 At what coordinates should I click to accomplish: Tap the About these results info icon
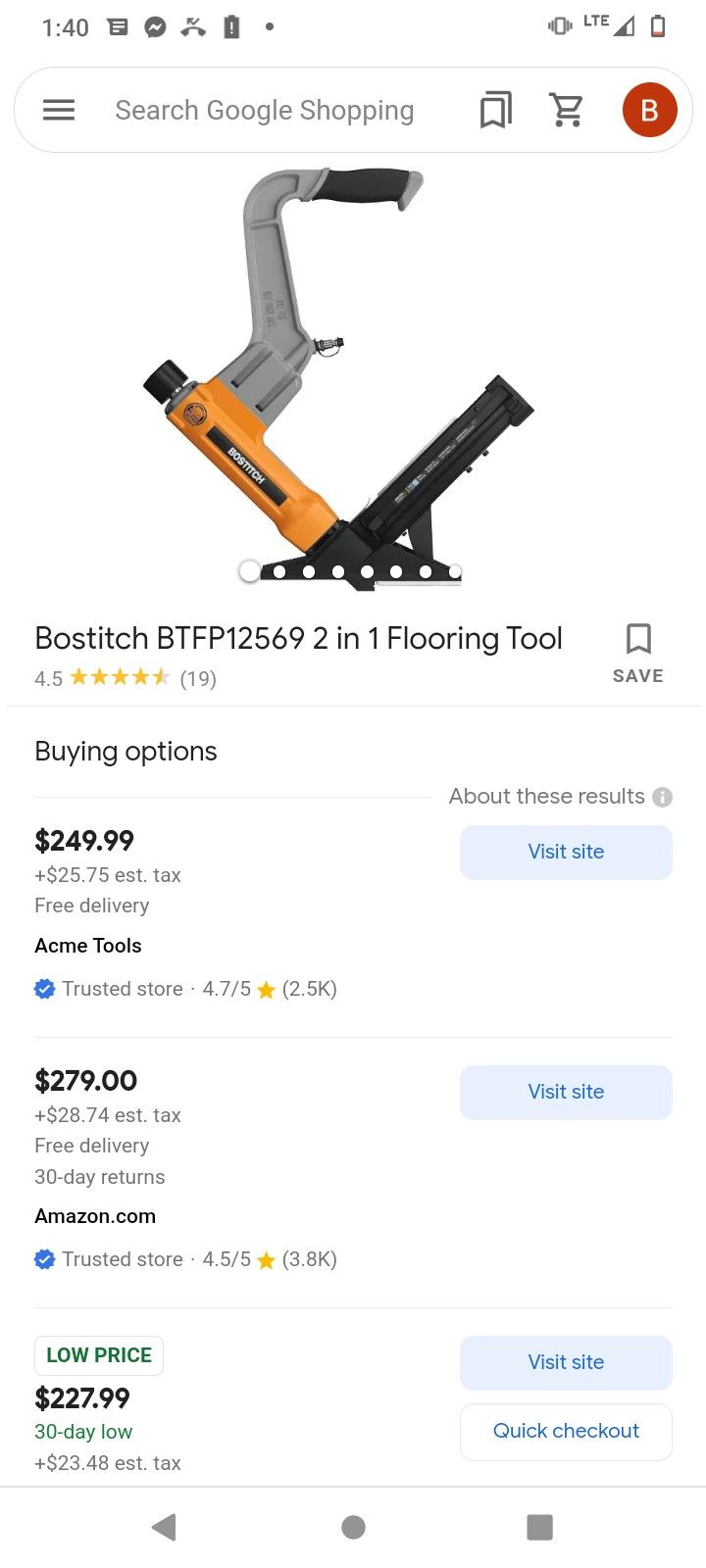(x=663, y=797)
